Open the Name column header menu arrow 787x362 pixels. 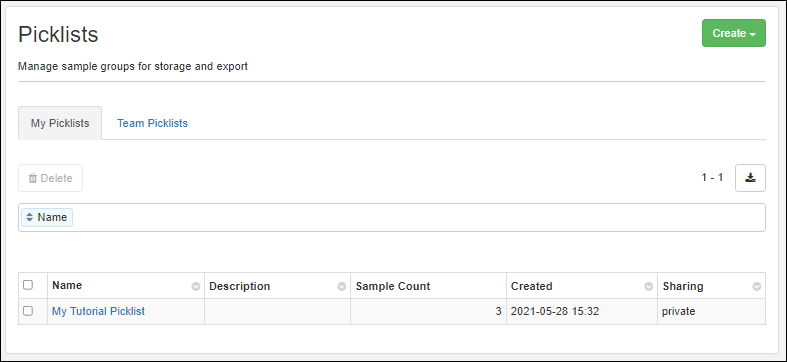coord(196,286)
